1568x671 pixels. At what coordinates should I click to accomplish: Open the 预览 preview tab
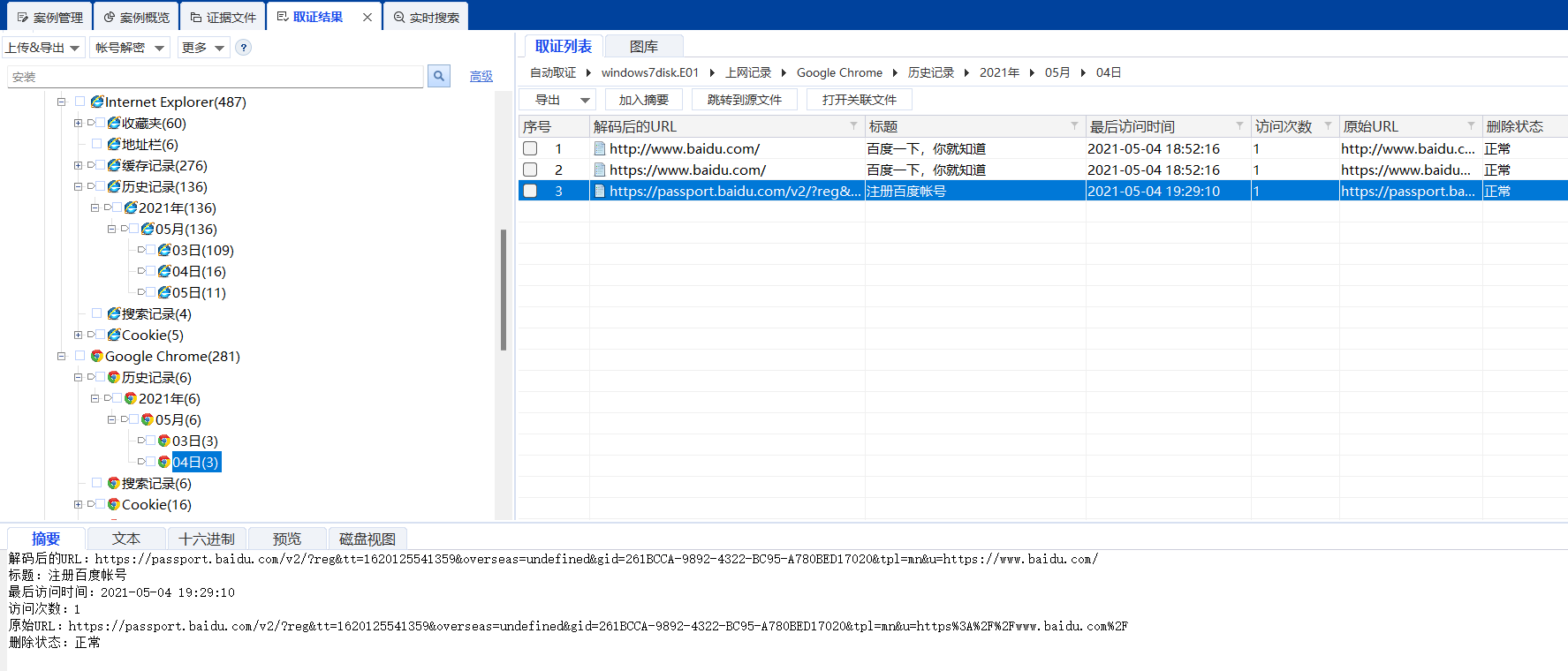coord(287,539)
